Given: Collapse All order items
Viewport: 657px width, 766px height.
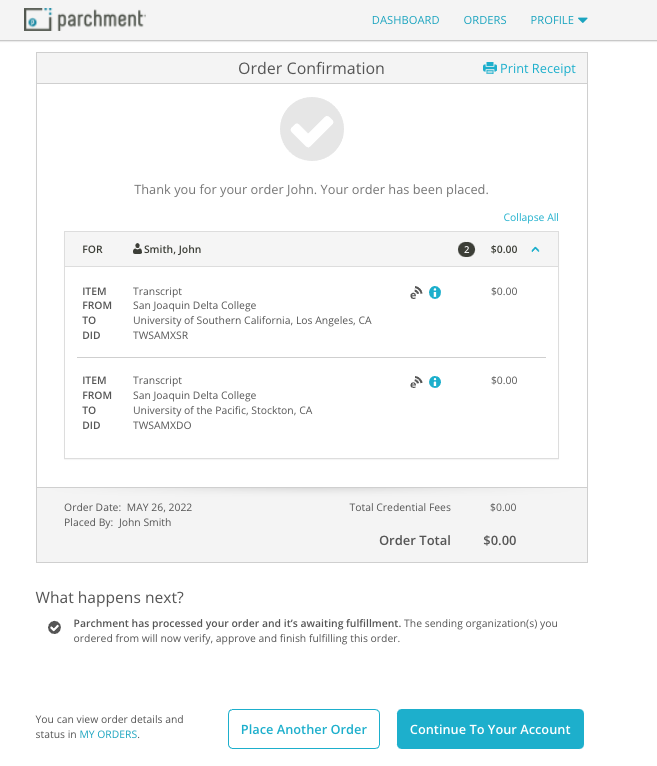Looking at the screenshot, I should pyautogui.click(x=531, y=217).
